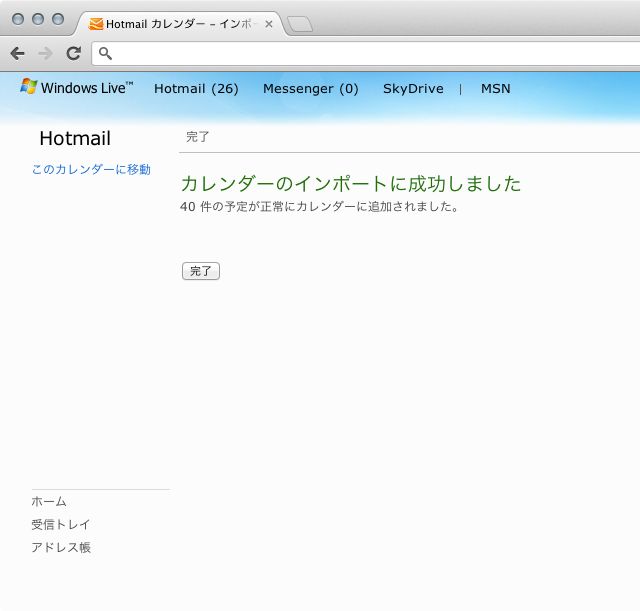
Task: Click the browser back arrow
Action: pos(18,53)
